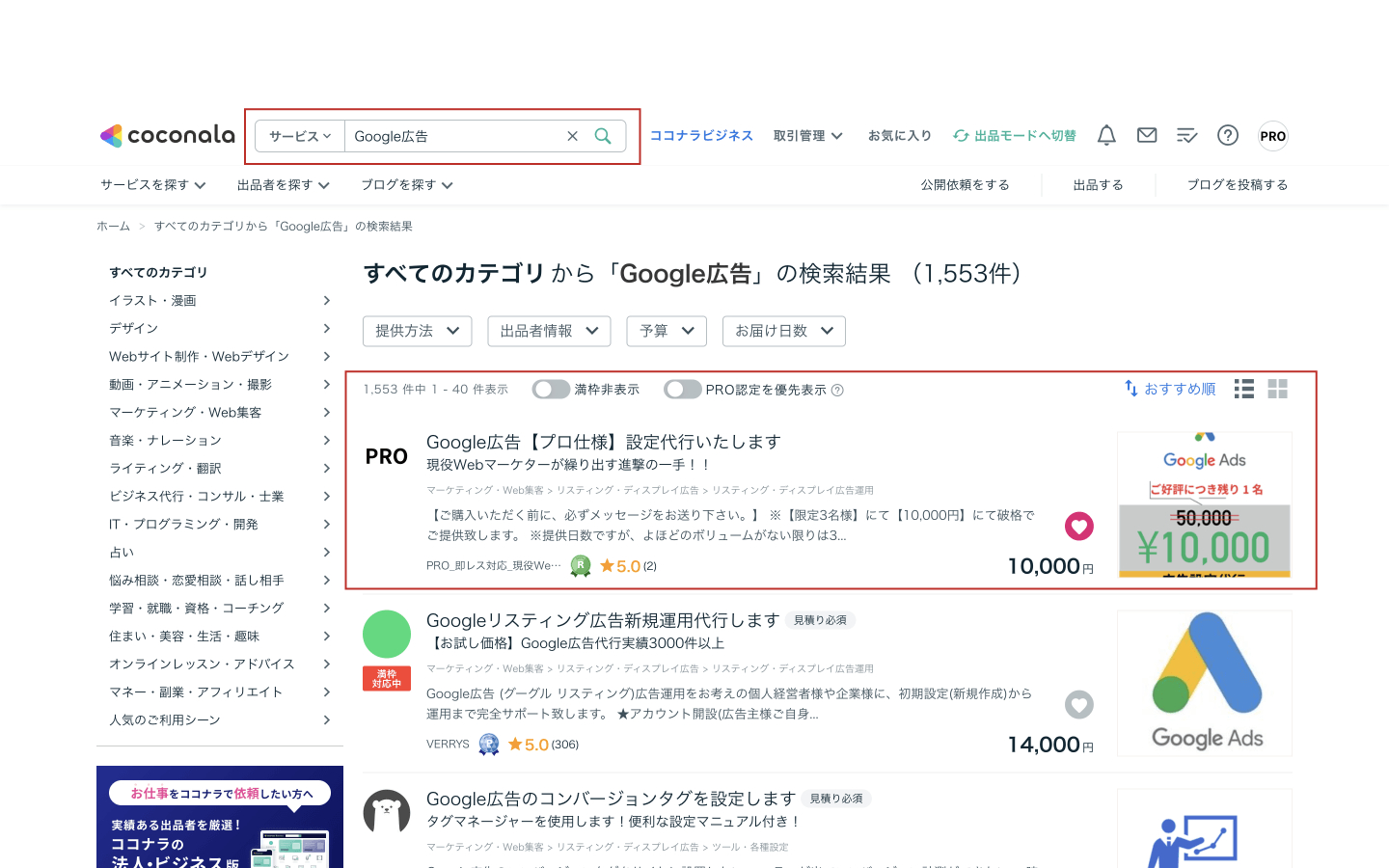This screenshot has width=1389, height=868.
Task: Switch results to grid view
Action: [x=1277, y=388]
